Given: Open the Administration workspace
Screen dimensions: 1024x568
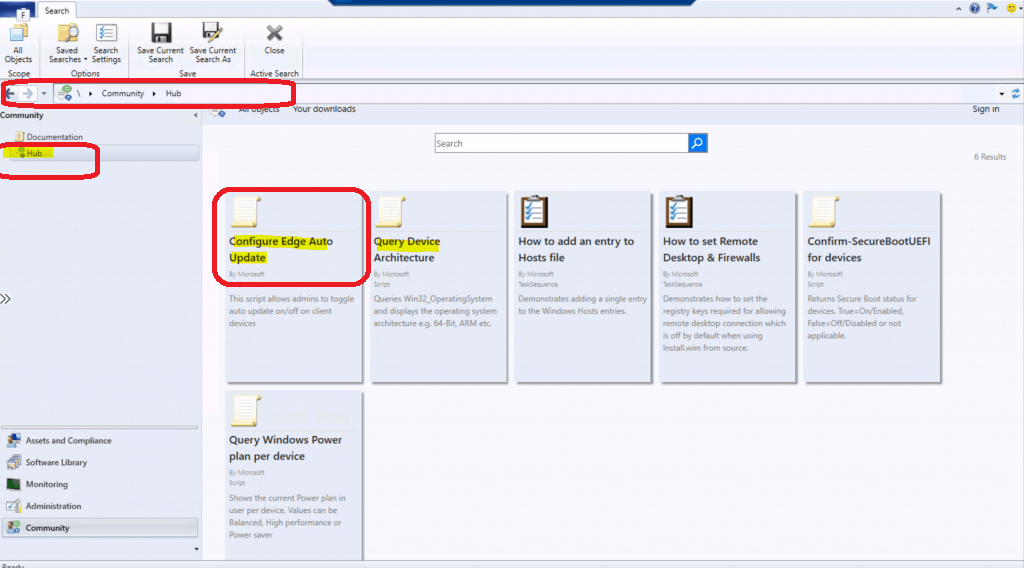Looking at the screenshot, I should tap(100, 506).
